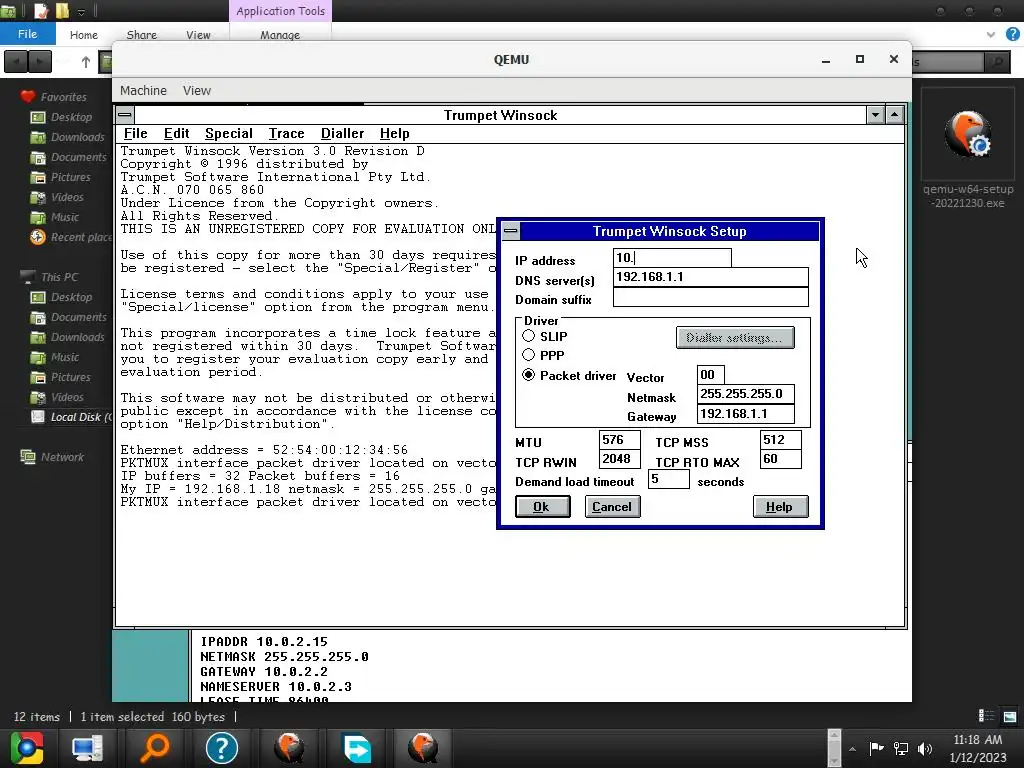
Task: Click the TCP RWIN field
Action: 619,459
